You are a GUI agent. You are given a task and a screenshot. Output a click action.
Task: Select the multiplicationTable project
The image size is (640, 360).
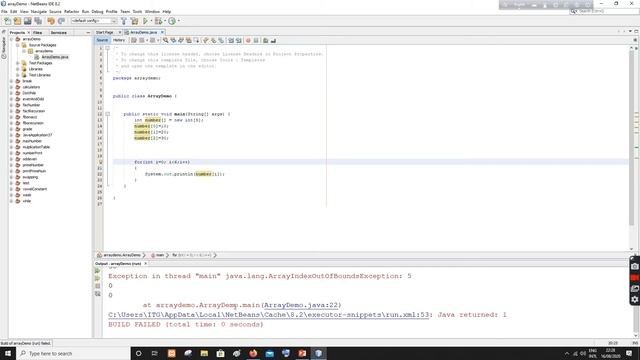(x=36, y=147)
